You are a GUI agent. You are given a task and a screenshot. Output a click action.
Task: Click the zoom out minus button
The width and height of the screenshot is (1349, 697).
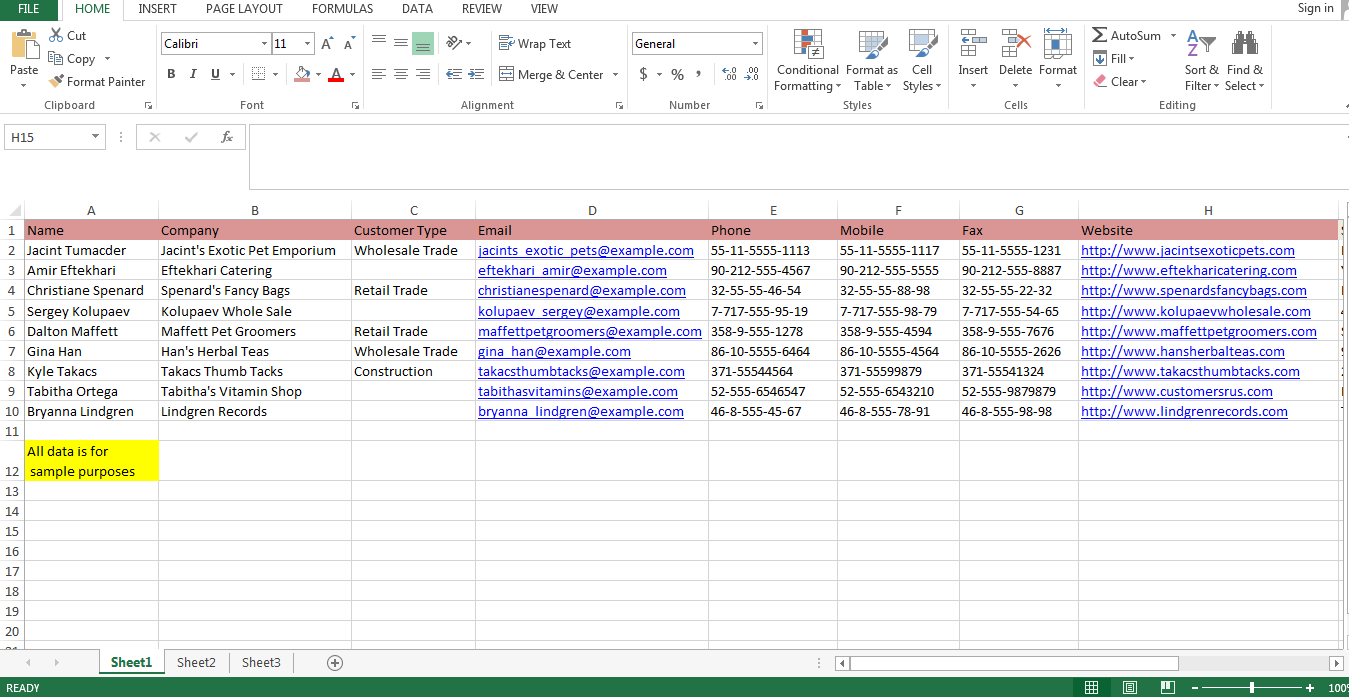coord(1194,688)
